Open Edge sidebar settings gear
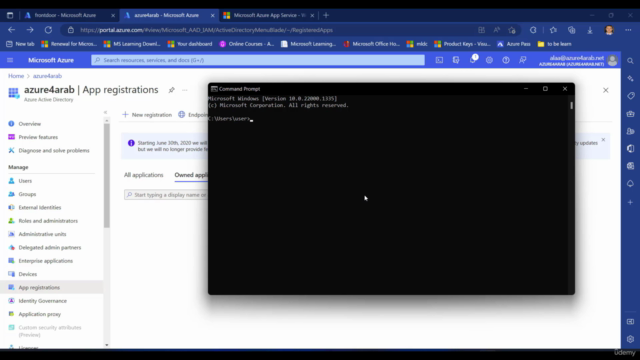640x360 pixels. tap(631, 339)
